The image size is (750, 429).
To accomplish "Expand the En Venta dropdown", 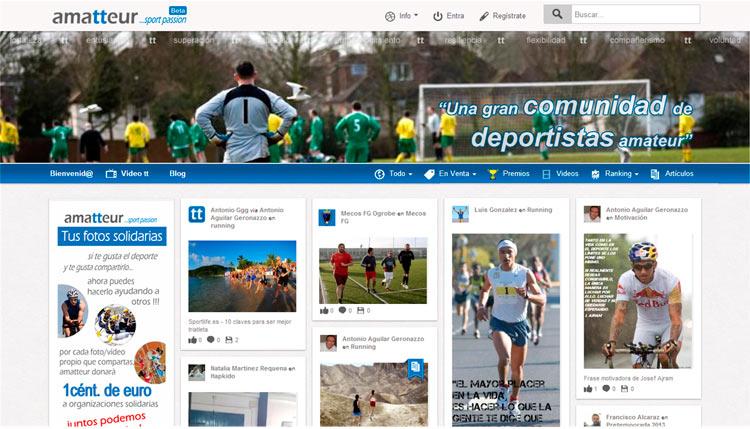I will [457, 174].
